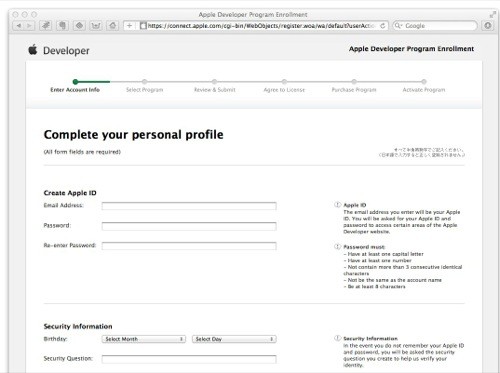The image size is (500, 373).
Task: Click the Safari URL address bar
Action: point(262,26)
